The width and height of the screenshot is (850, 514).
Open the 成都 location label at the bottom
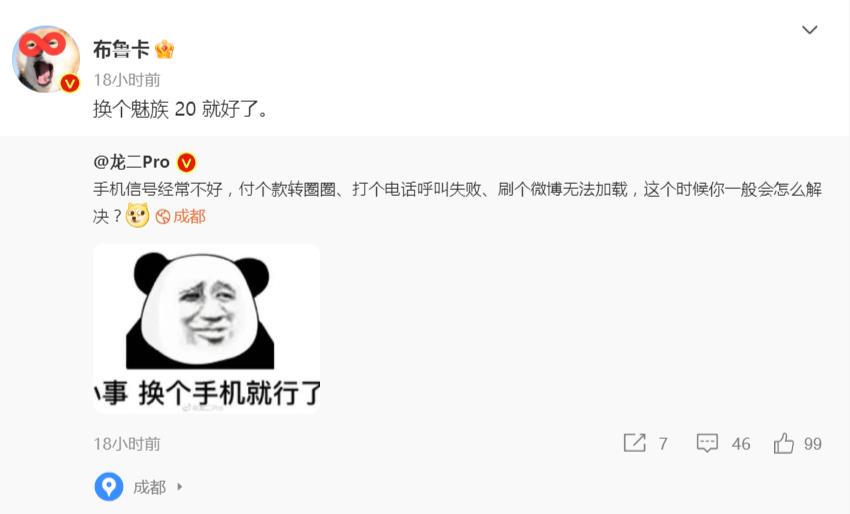coord(150,487)
